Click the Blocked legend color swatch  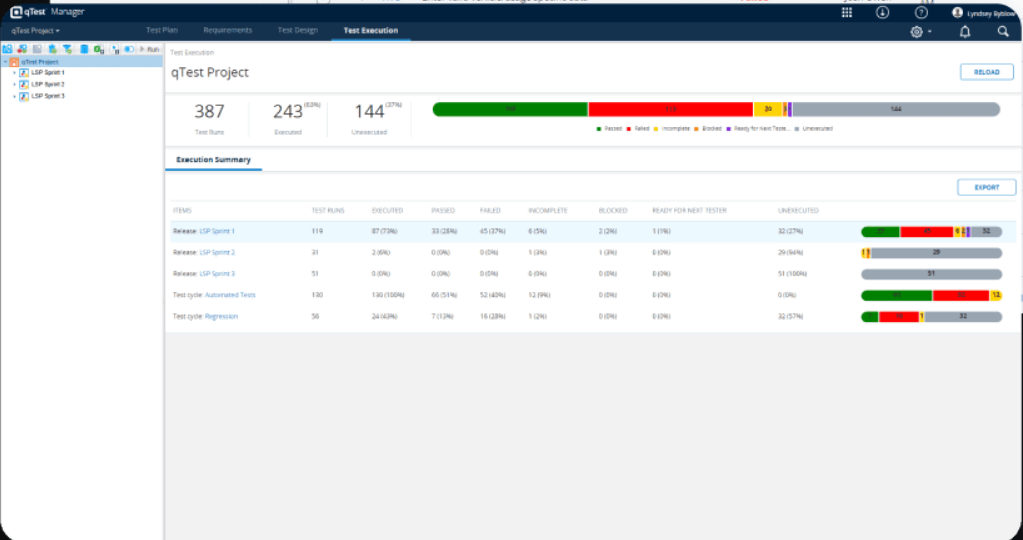tap(697, 129)
